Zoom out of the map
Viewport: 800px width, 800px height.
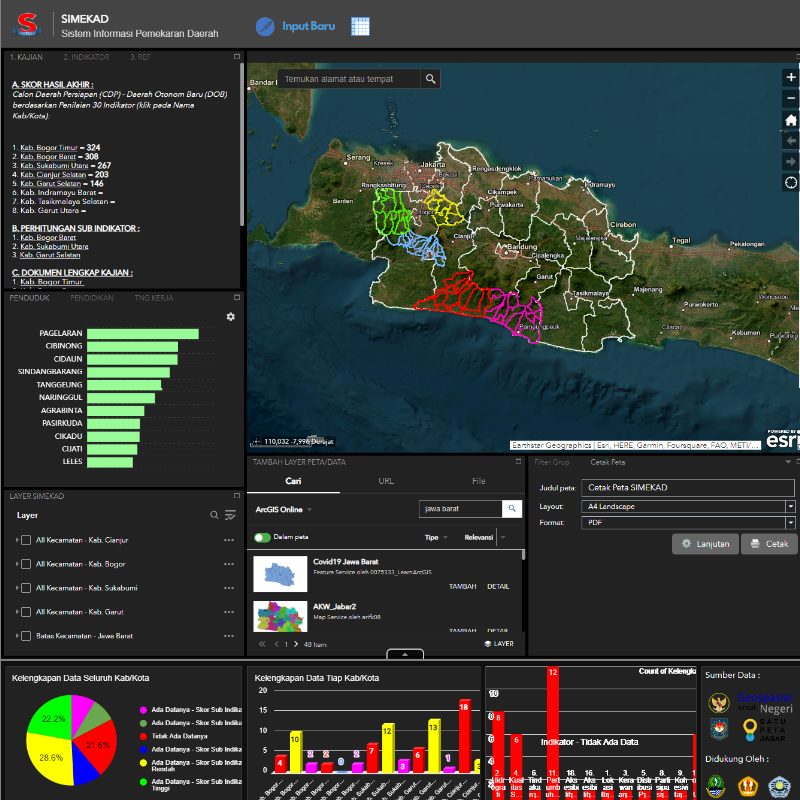coord(790,98)
